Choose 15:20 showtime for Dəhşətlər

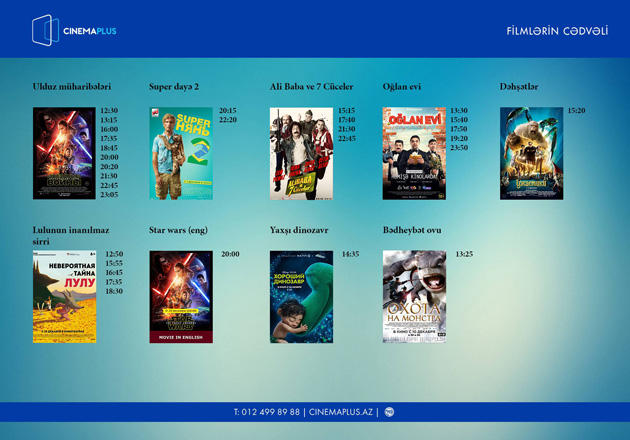pos(576,111)
